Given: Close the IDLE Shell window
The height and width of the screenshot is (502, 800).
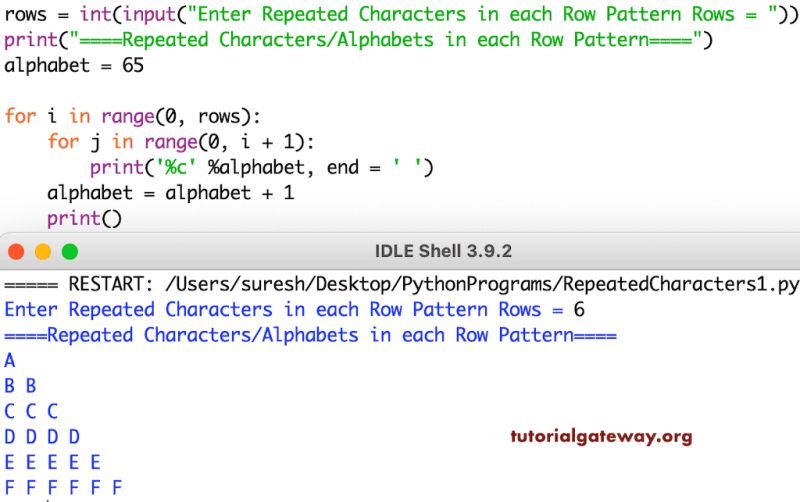Looking at the screenshot, I should click(x=16, y=252).
